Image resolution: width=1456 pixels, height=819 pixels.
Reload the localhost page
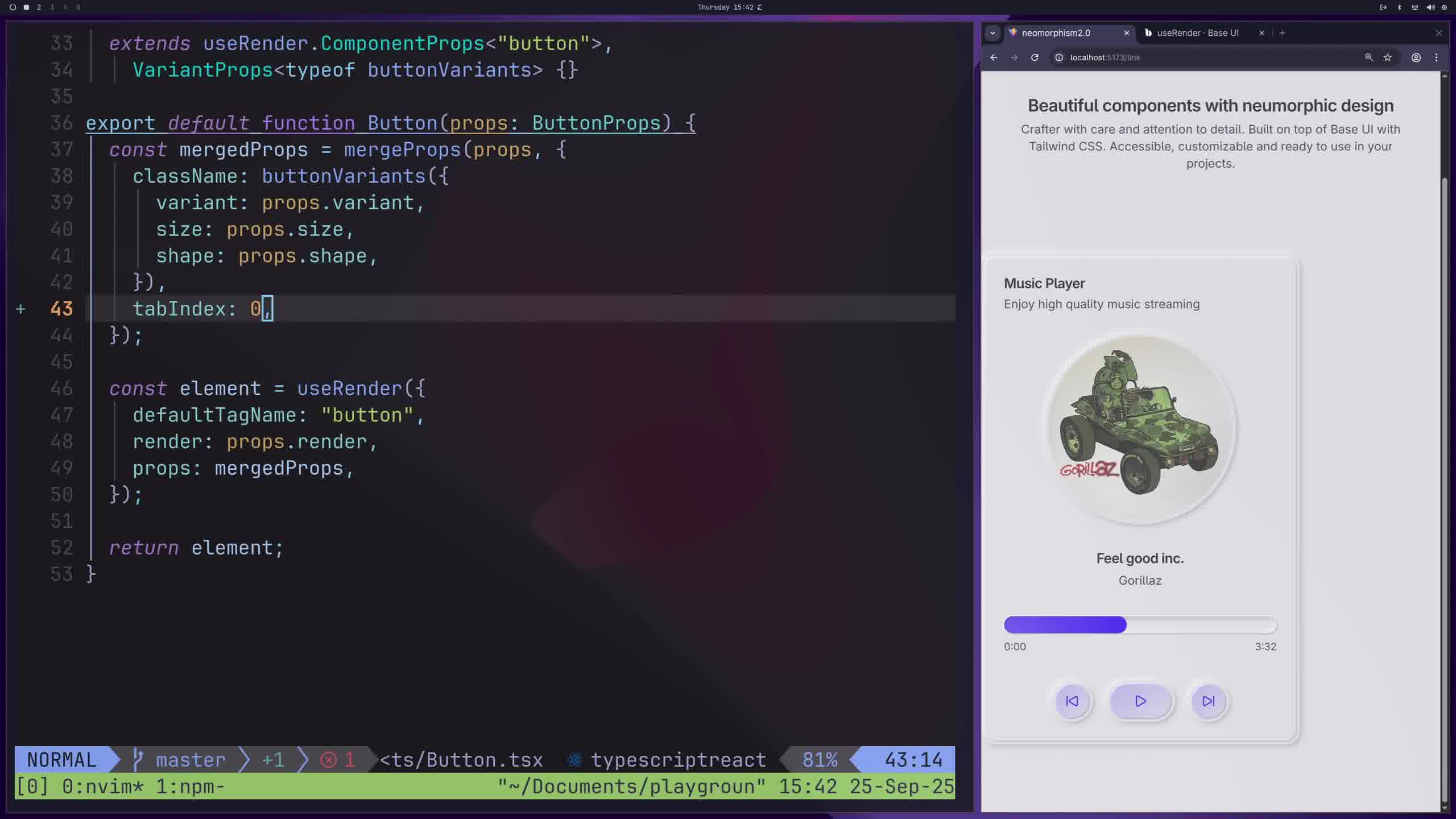pyautogui.click(x=1035, y=57)
